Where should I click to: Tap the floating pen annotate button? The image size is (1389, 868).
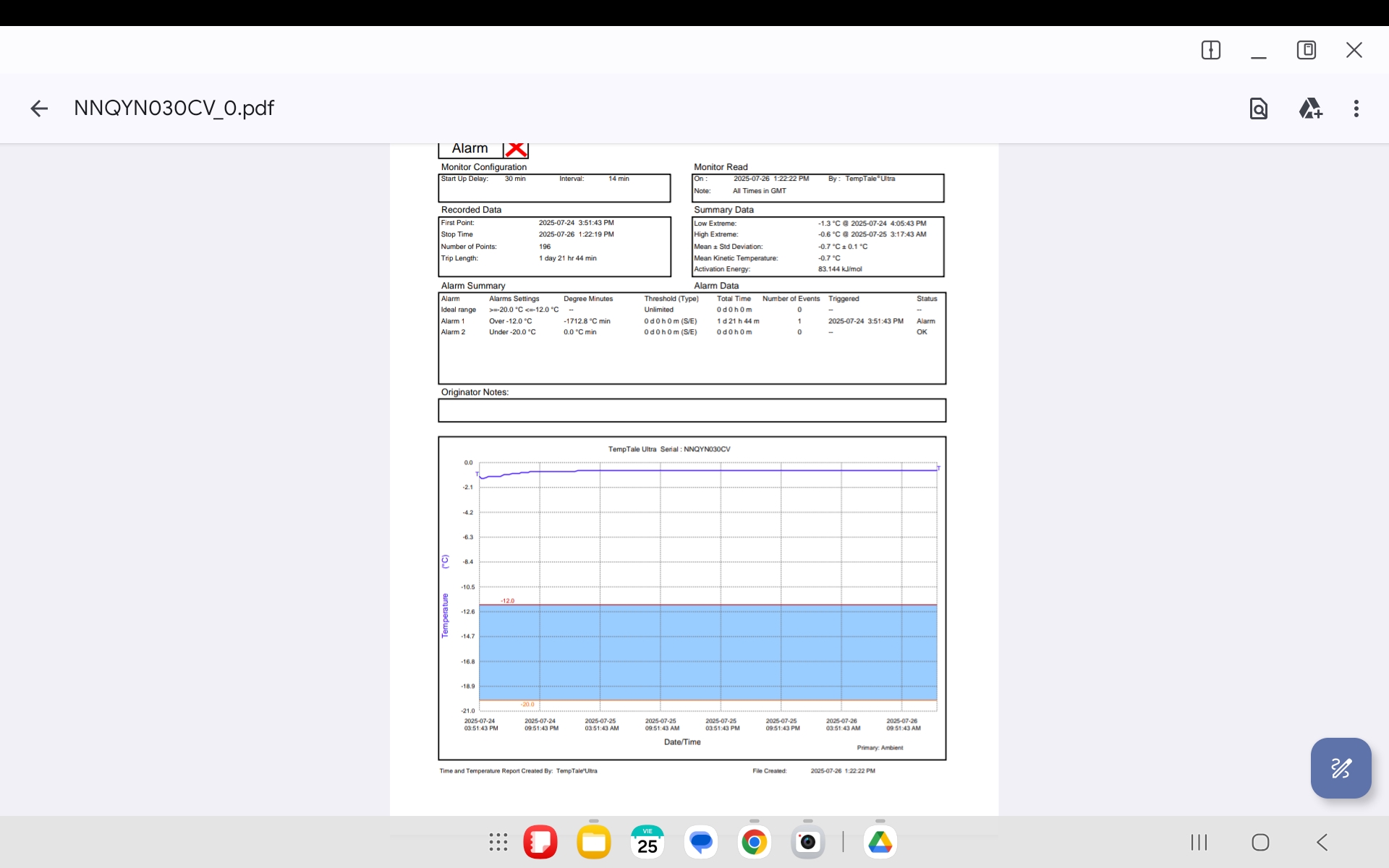(1341, 768)
